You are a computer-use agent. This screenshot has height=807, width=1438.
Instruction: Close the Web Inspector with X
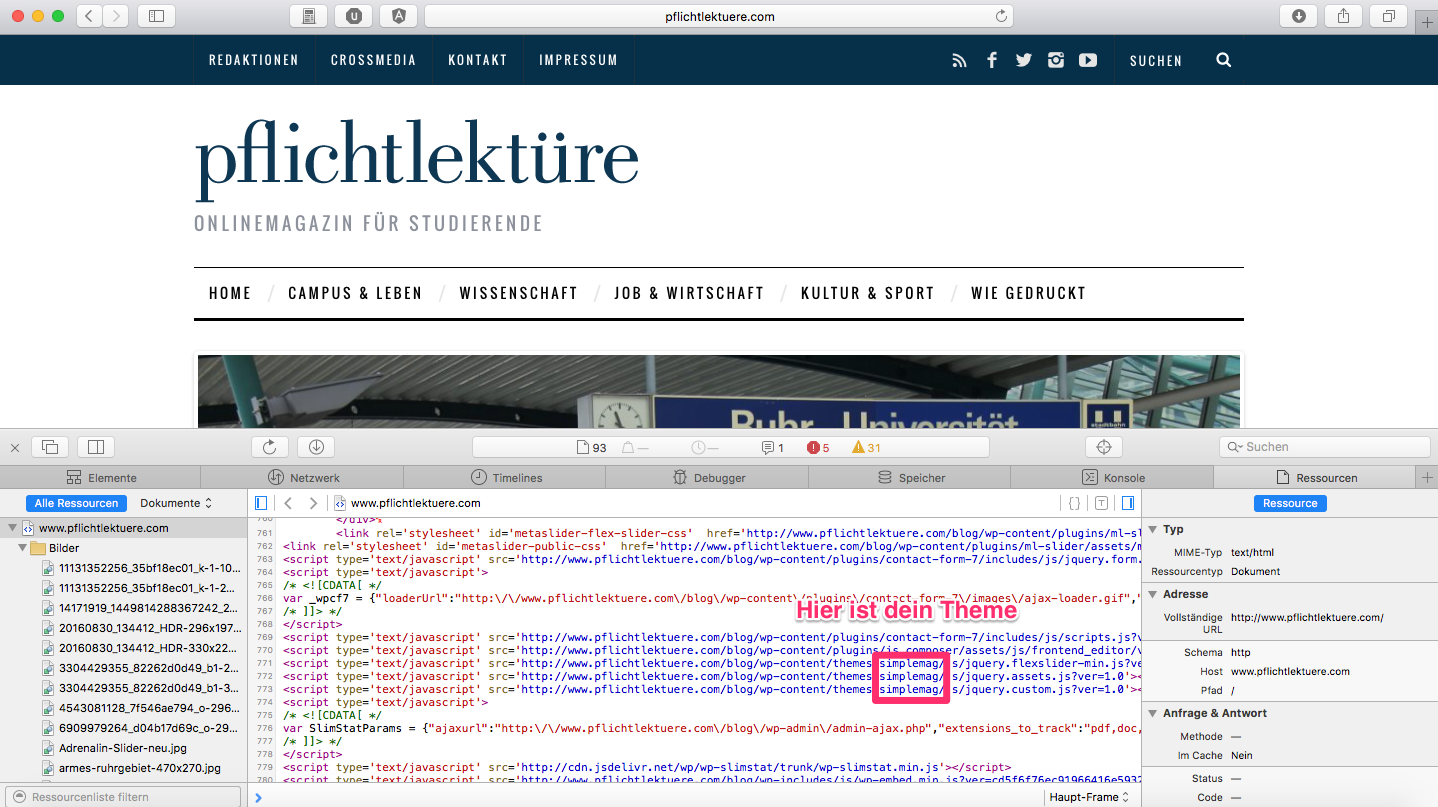click(x=15, y=447)
